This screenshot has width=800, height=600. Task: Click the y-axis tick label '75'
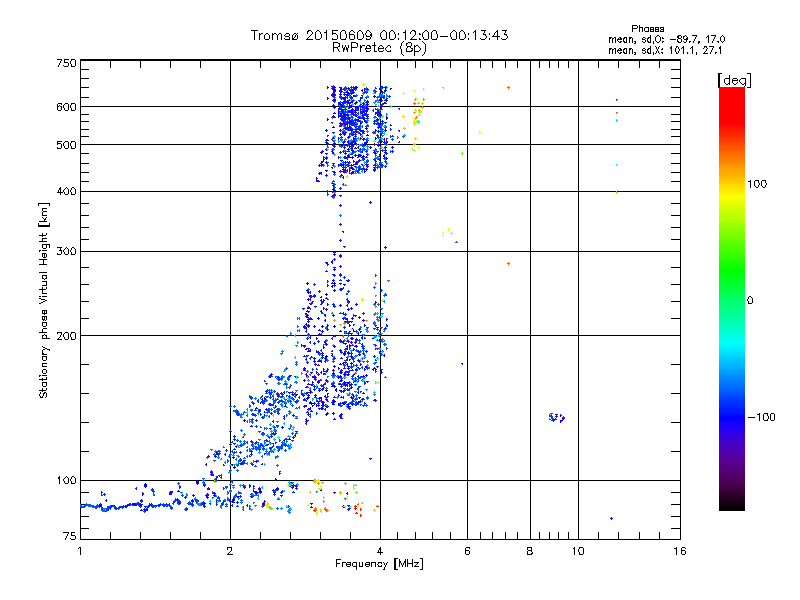coord(70,536)
